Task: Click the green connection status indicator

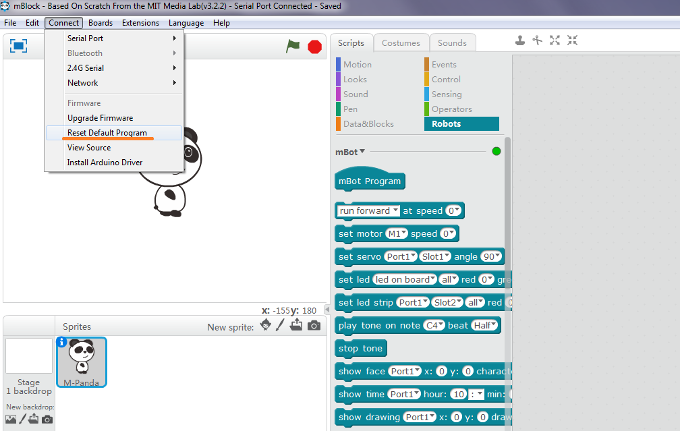Action: [x=497, y=151]
